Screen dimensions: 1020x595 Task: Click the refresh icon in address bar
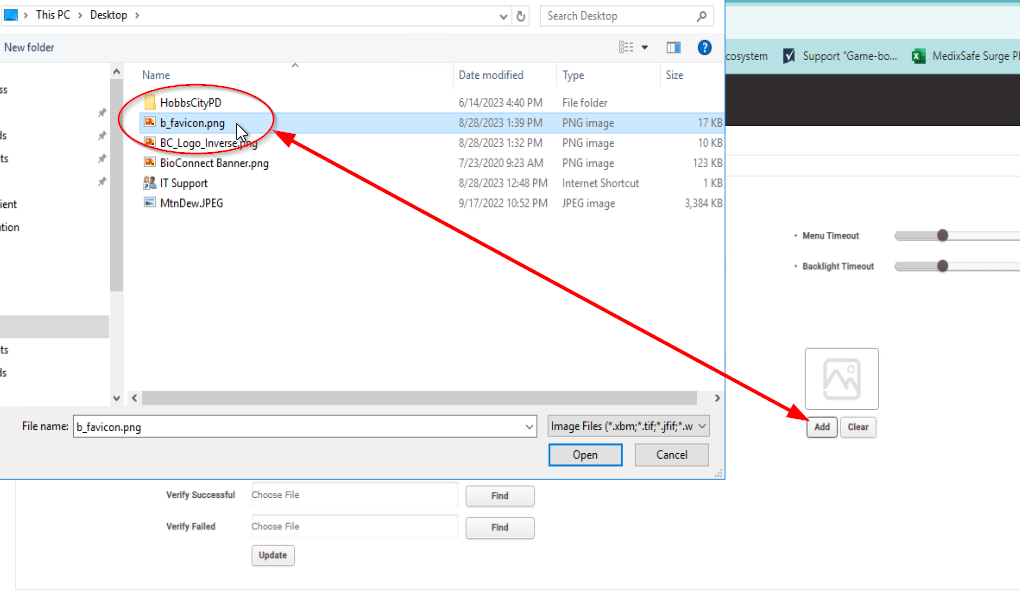[520, 16]
